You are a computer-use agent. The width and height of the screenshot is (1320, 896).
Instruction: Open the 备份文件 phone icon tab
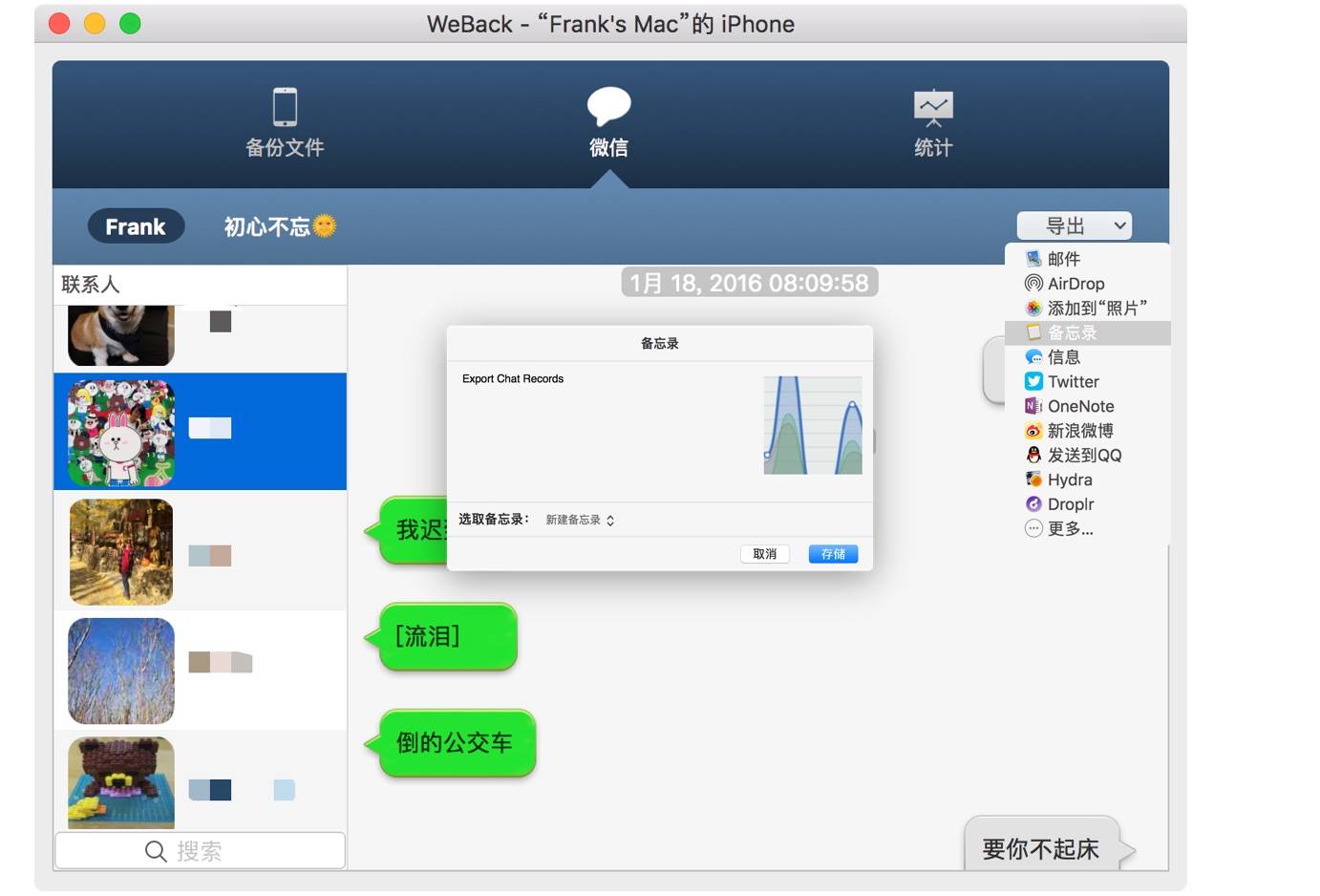pos(285,122)
